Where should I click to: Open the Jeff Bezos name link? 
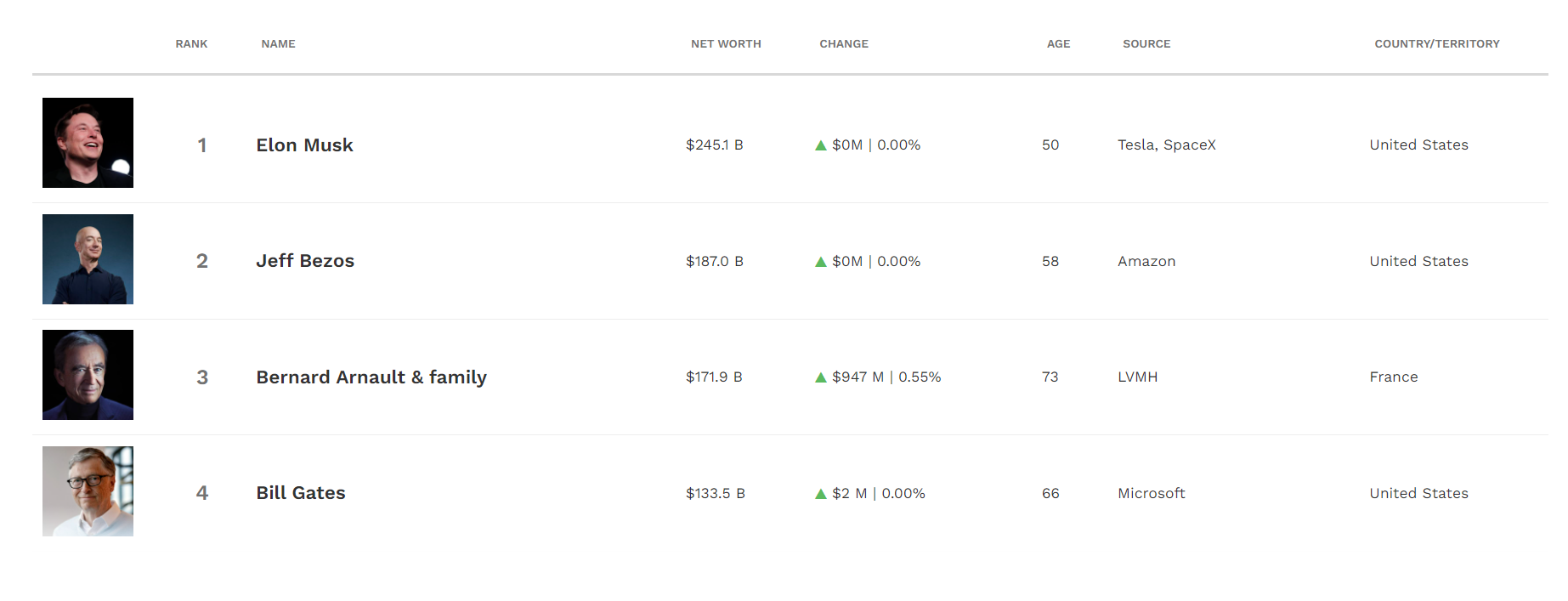coord(305,261)
